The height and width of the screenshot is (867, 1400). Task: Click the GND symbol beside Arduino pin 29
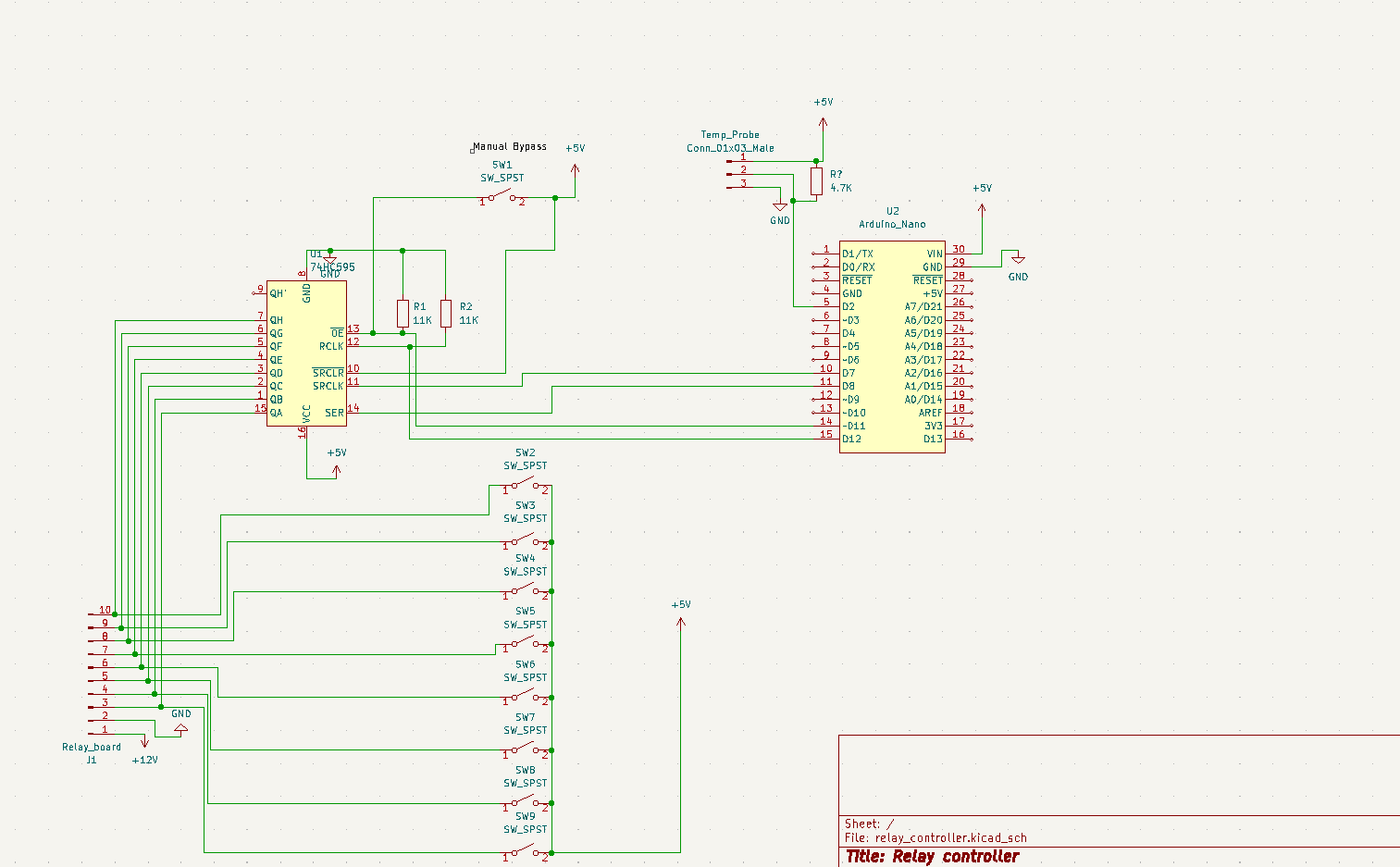click(1018, 259)
